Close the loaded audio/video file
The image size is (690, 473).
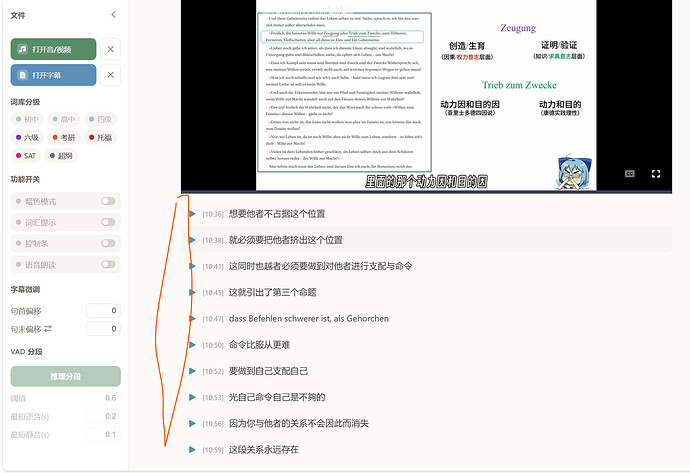pos(110,49)
